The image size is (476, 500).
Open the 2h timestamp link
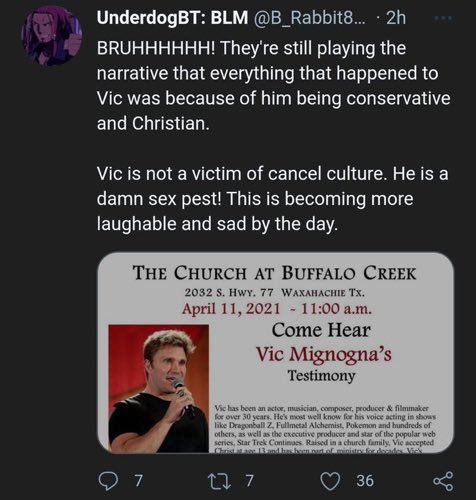[396, 17]
